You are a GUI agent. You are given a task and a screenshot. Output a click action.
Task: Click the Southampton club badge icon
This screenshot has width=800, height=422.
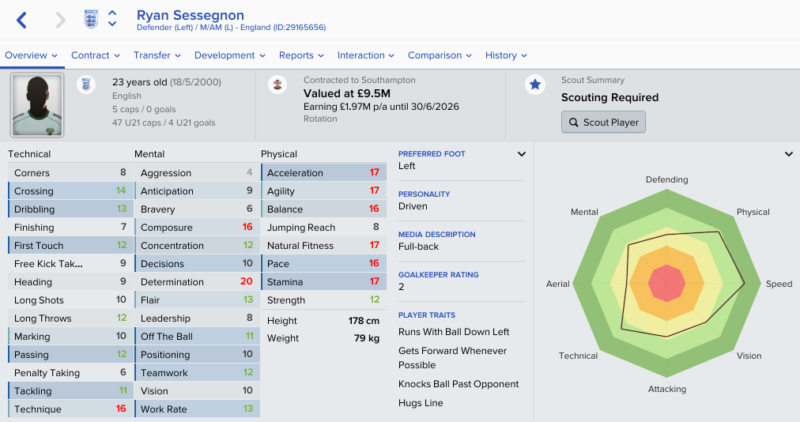[x=277, y=85]
